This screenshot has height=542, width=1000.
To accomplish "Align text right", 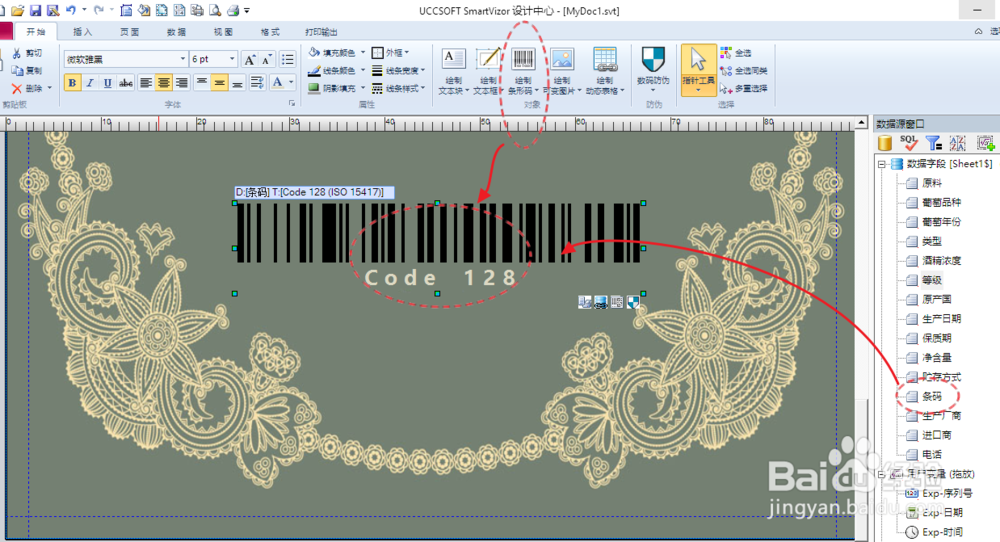I will pos(182,82).
